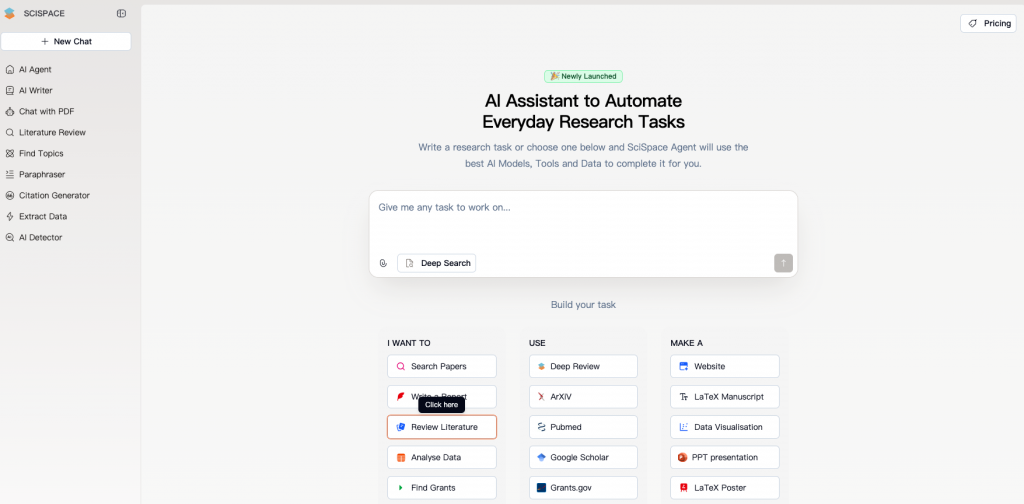Image resolution: width=1024 pixels, height=504 pixels.
Task: Select the Pubmed source
Action: click(583, 427)
